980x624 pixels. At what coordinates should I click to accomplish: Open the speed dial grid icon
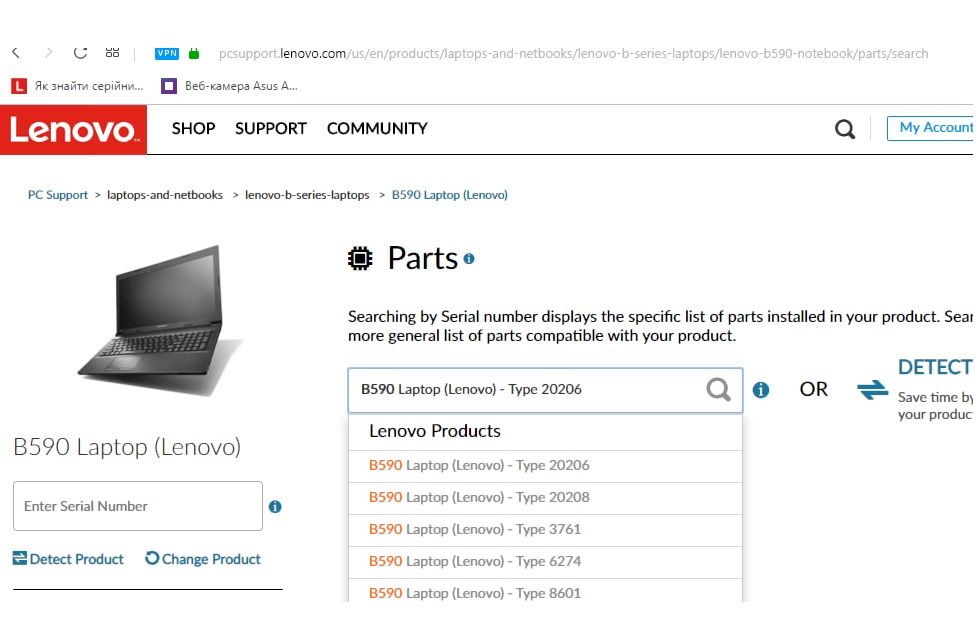click(x=112, y=53)
